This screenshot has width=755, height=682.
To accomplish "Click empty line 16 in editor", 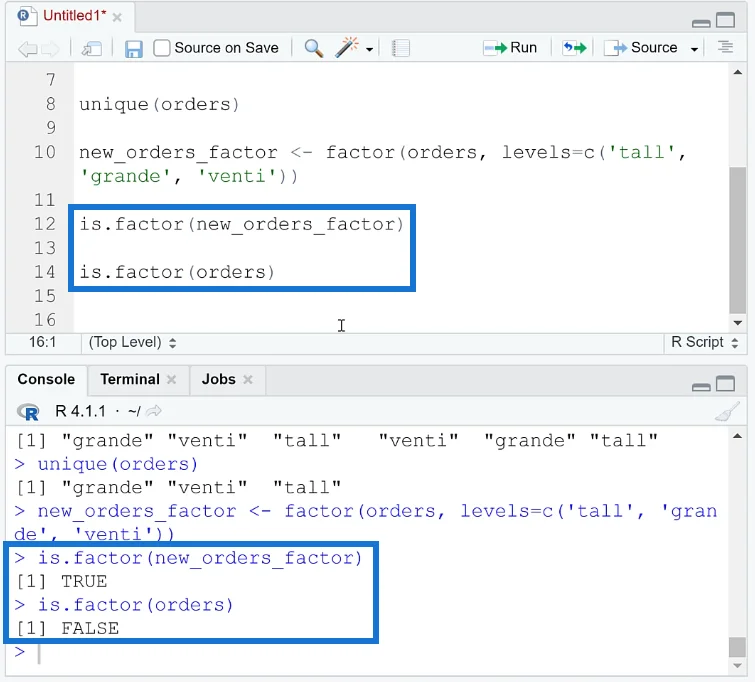I will coord(400,320).
